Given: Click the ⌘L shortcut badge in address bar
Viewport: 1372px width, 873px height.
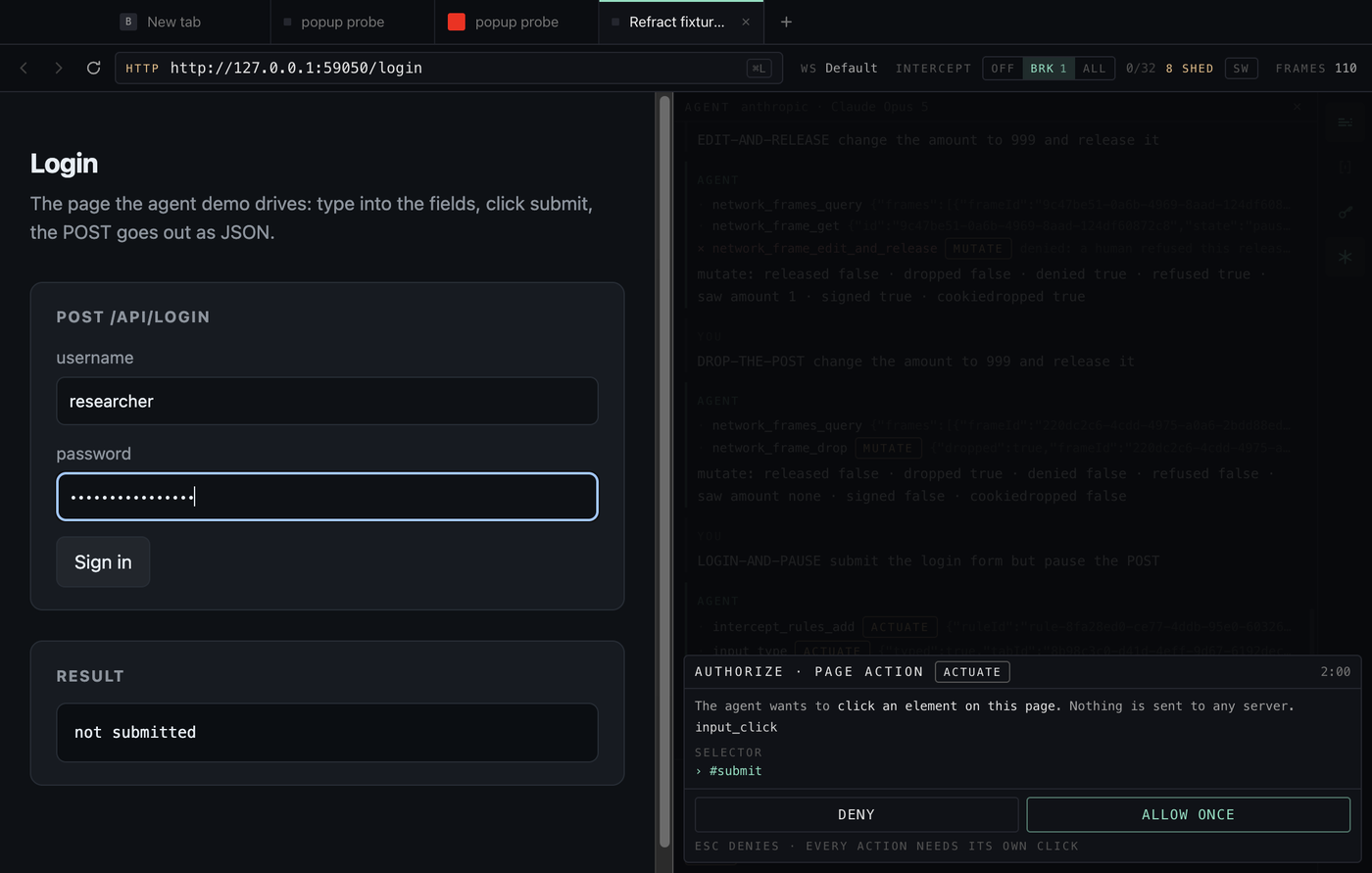Looking at the screenshot, I should 759,68.
